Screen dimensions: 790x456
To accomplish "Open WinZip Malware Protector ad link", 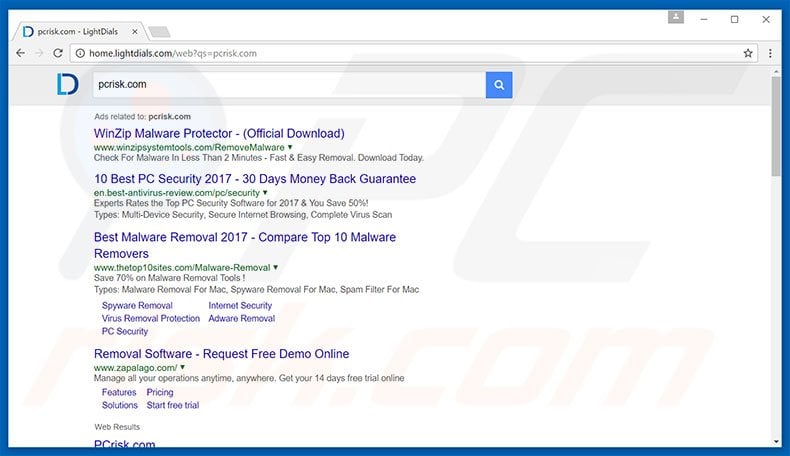I will [219, 134].
